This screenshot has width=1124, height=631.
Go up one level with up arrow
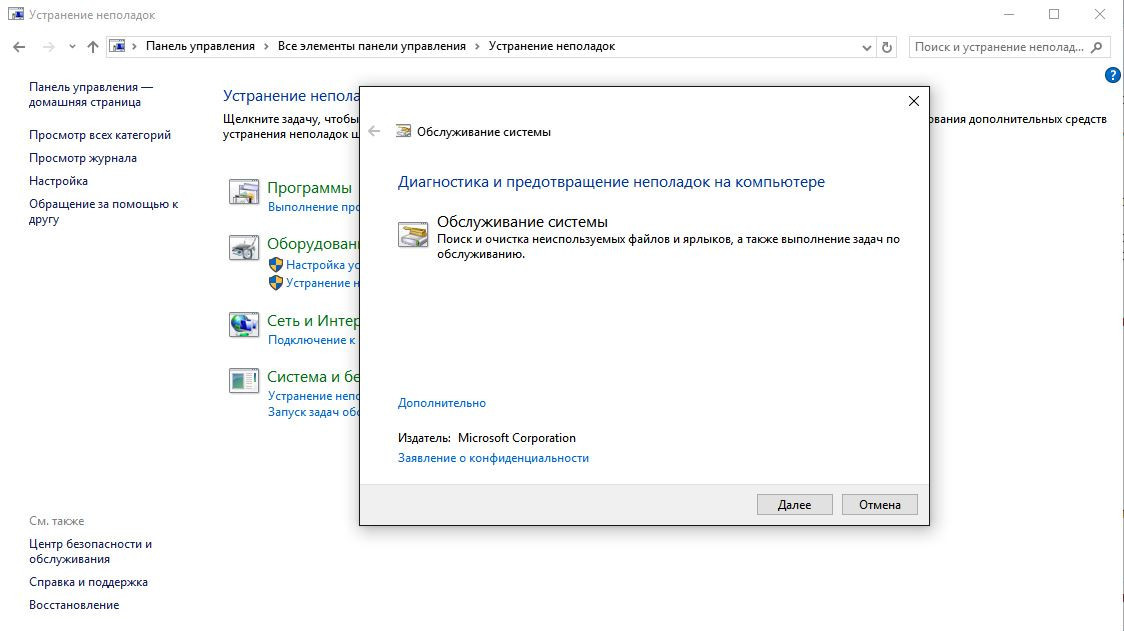coord(93,47)
